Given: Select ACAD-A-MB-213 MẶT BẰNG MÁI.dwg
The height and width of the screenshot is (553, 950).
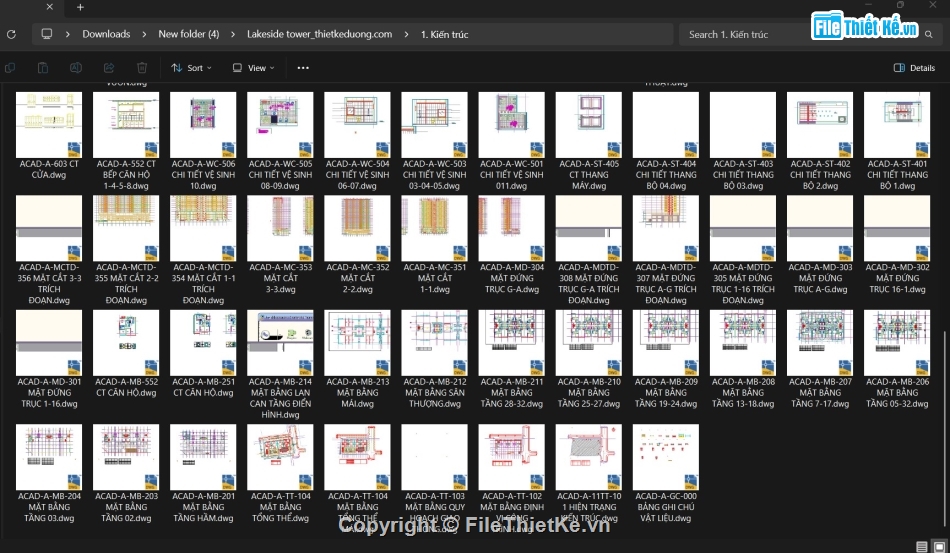Looking at the screenshot, I should 357,359.
